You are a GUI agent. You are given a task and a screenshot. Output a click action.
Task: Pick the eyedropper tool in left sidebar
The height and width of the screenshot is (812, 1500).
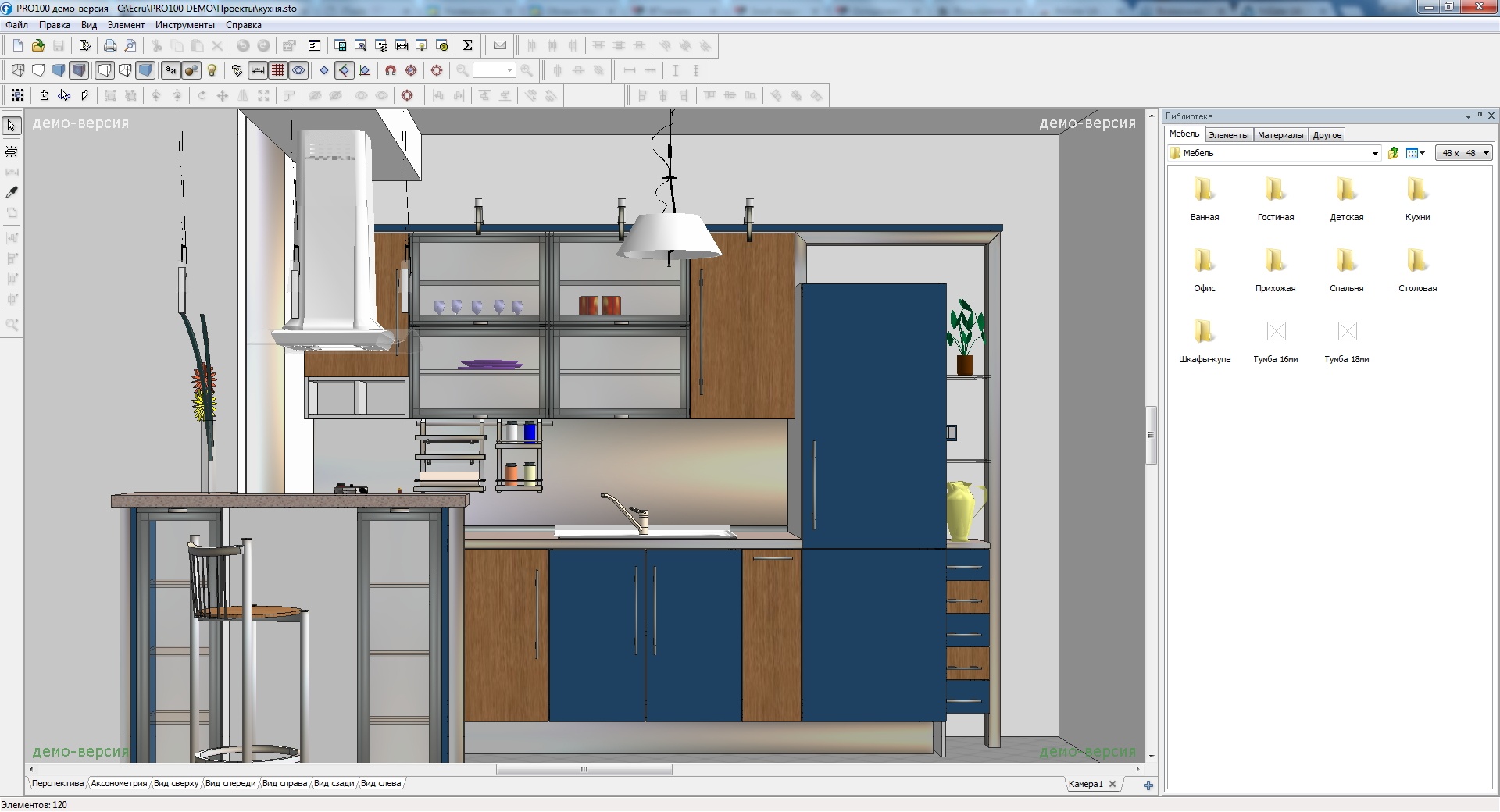click(x=12, y=191)
